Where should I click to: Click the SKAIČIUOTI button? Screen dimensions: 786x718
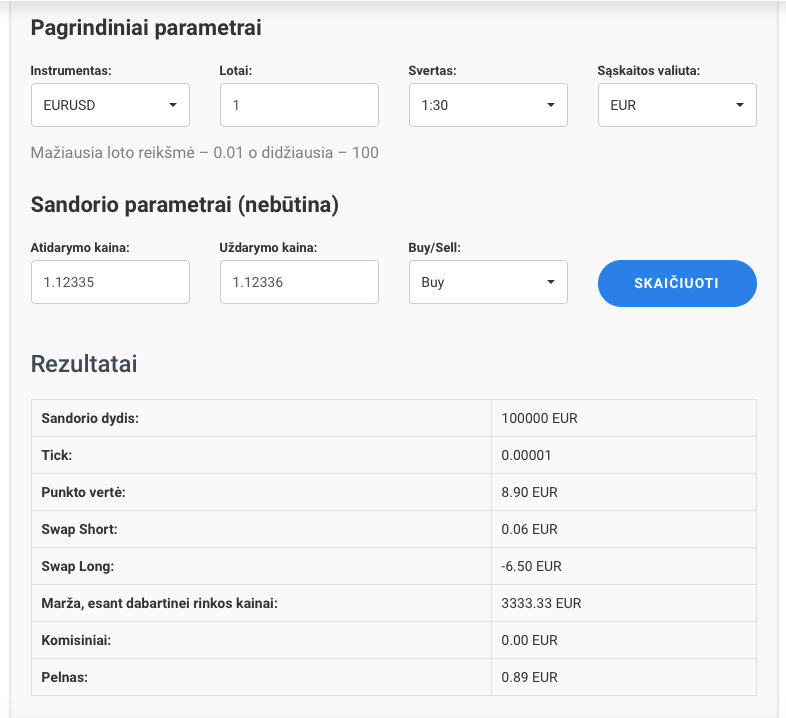pyautogui.click(x=677, y=283)
